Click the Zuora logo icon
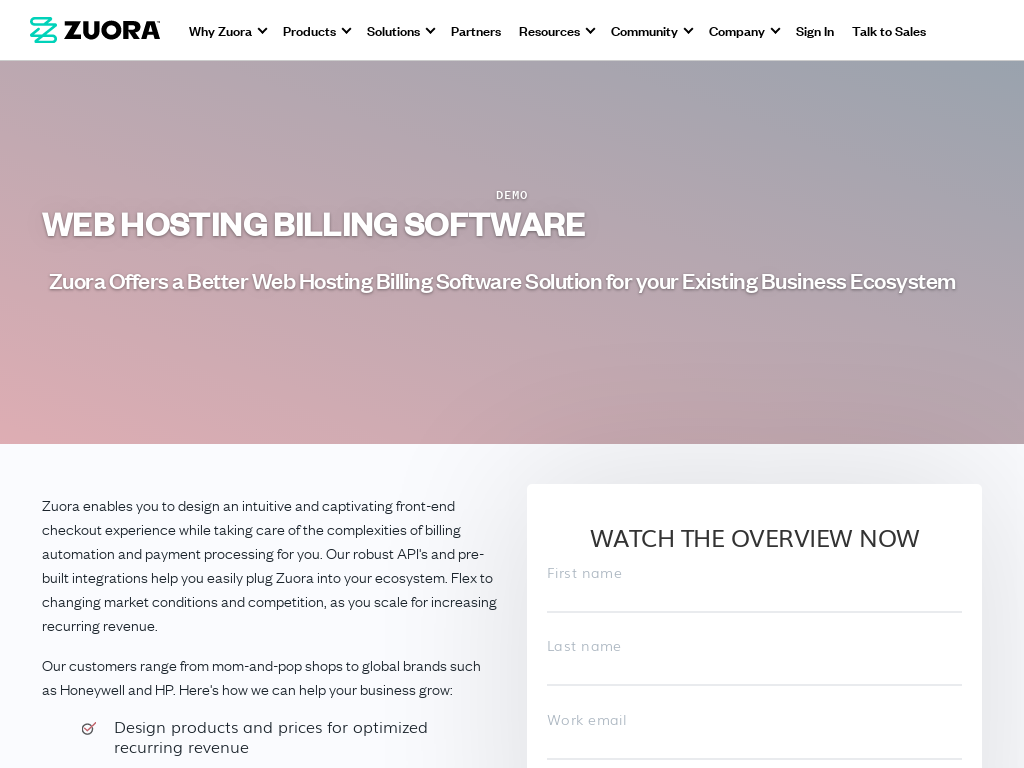The width and height of the screenshot is (1024, 768). tap(44, 30)
